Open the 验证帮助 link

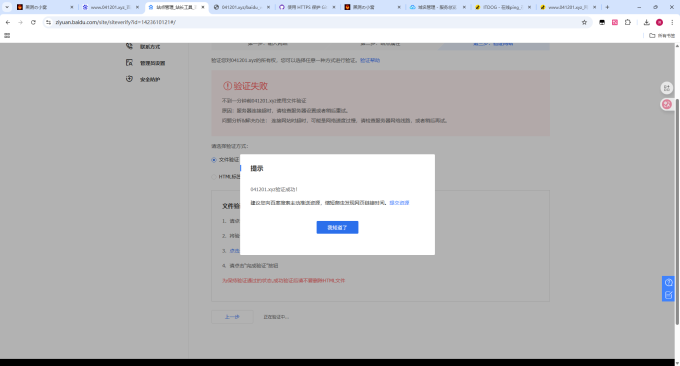(370, 60)
